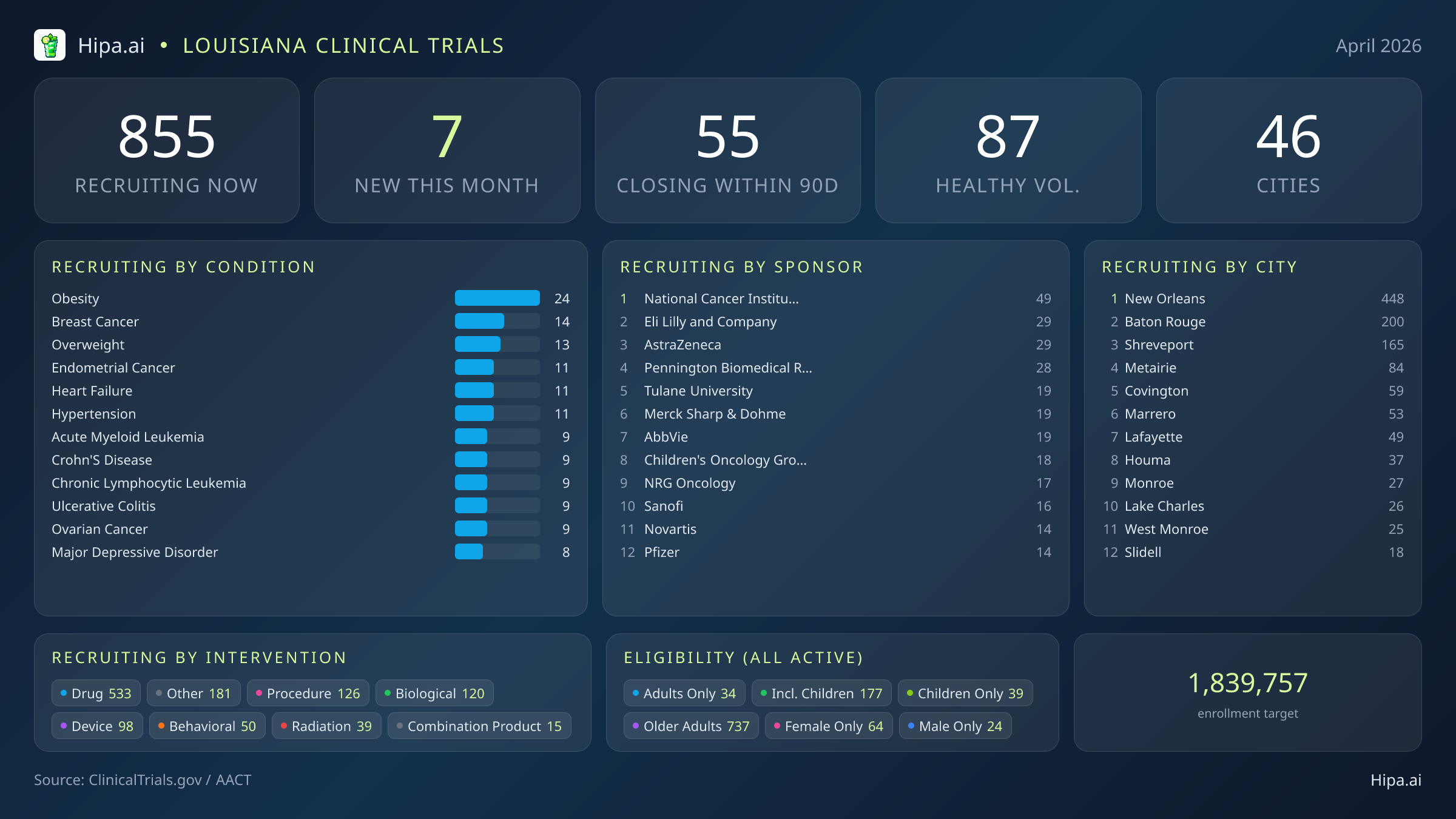Select Slidell in city list
1456x819 pixels.
[x=1253, y=552]
